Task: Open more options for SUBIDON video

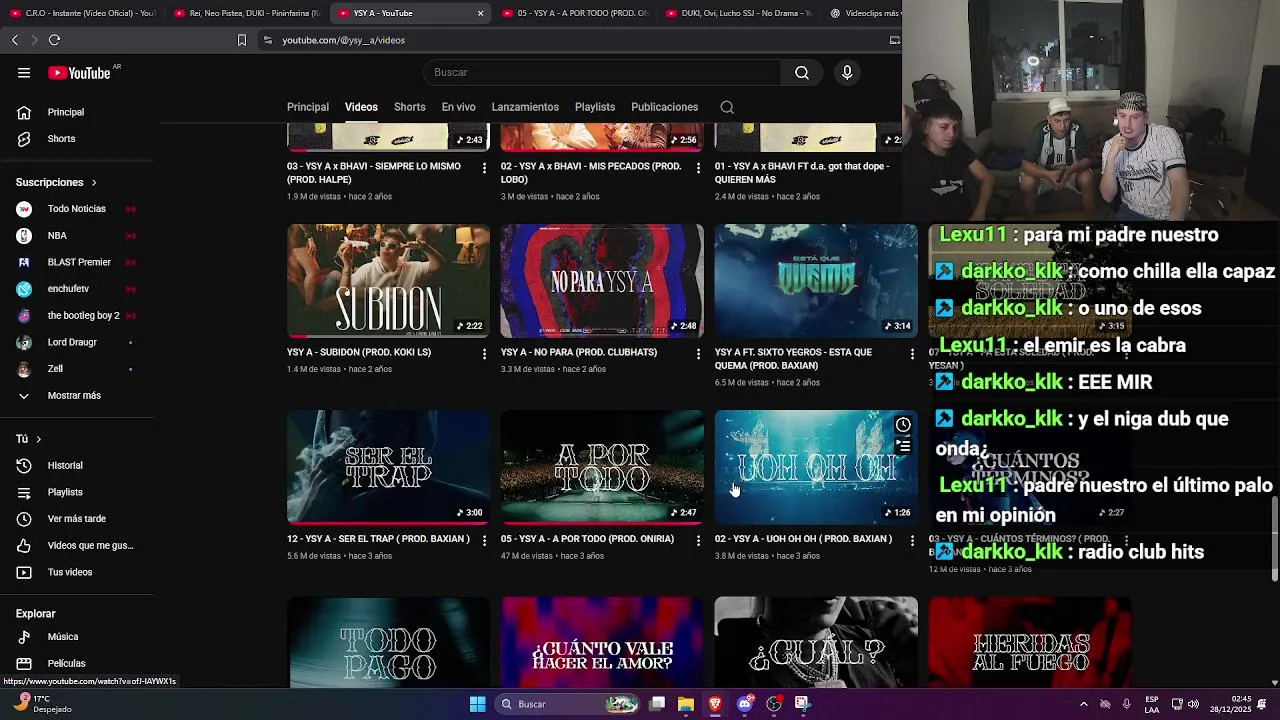Action: (x=484, y=354)
